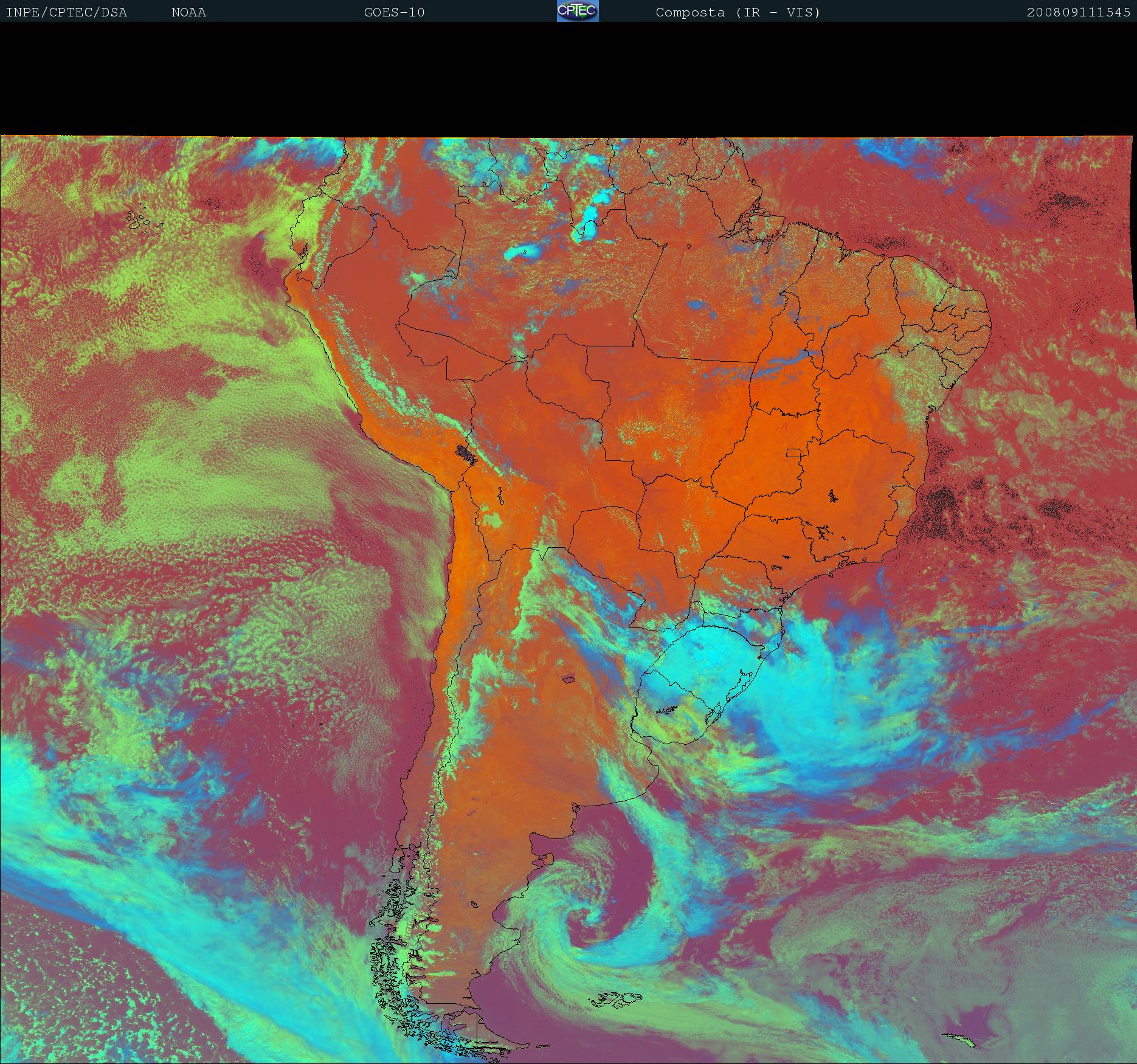The image size is (1137, 1064).
Task: Select the NOAA label in the header
Action: click(x=188, y=12)
